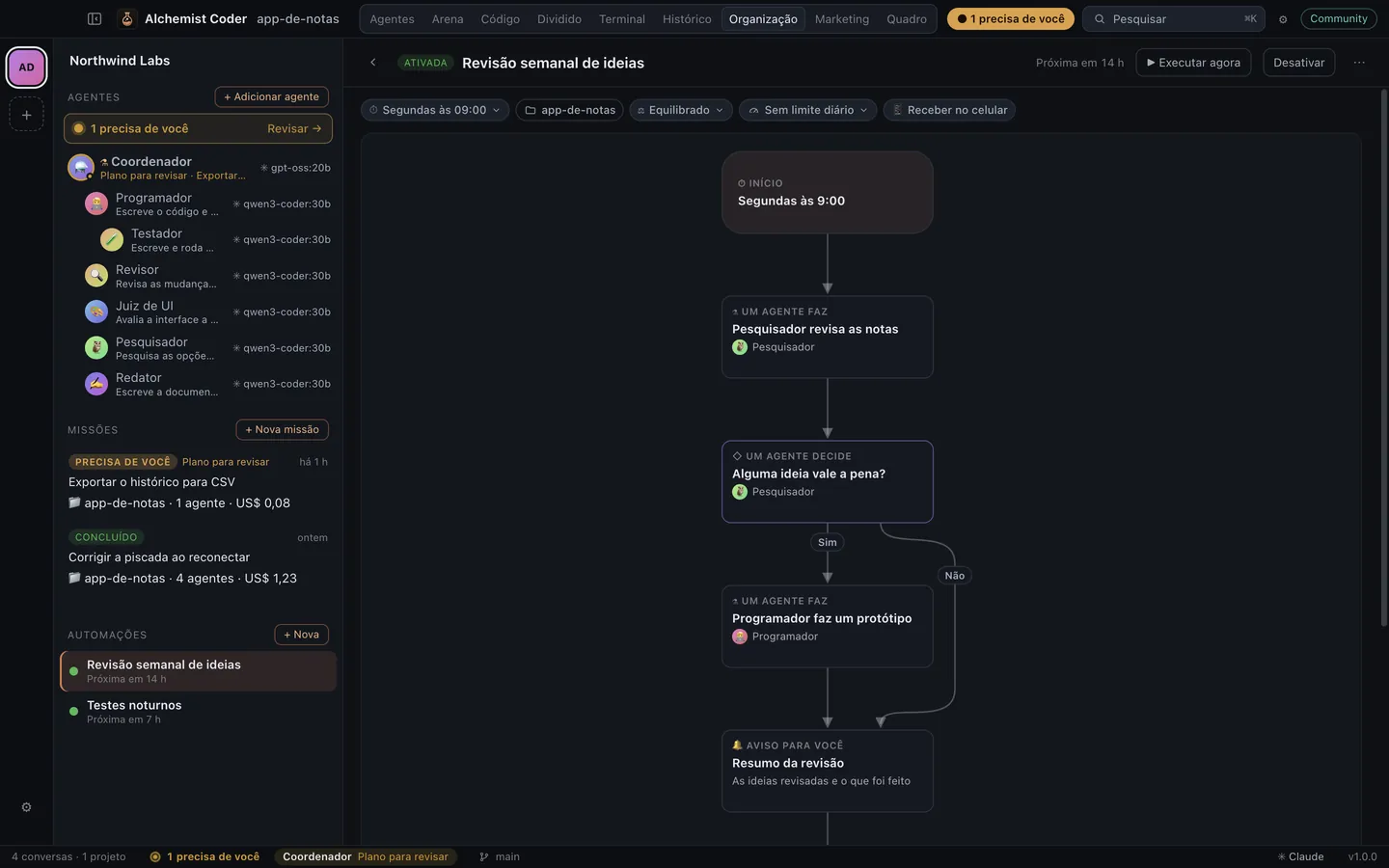
Task: Open mission Exportar o histórico para CSV
Action: point(198,482)
